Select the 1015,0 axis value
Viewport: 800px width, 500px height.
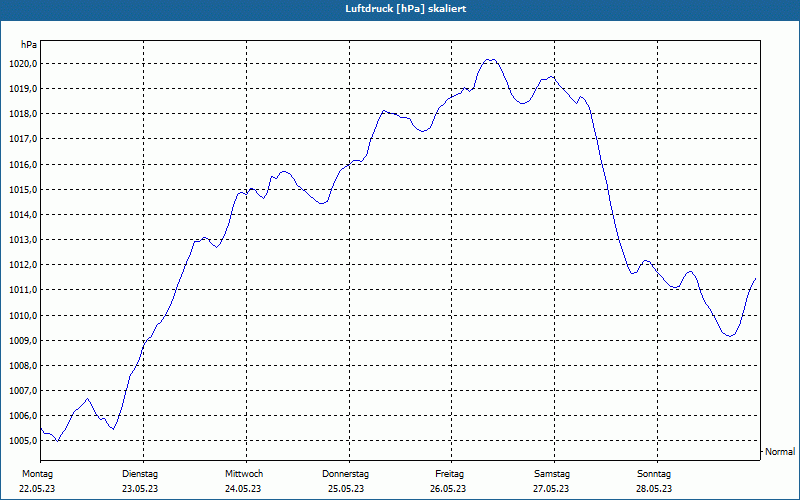coord(23,189)
